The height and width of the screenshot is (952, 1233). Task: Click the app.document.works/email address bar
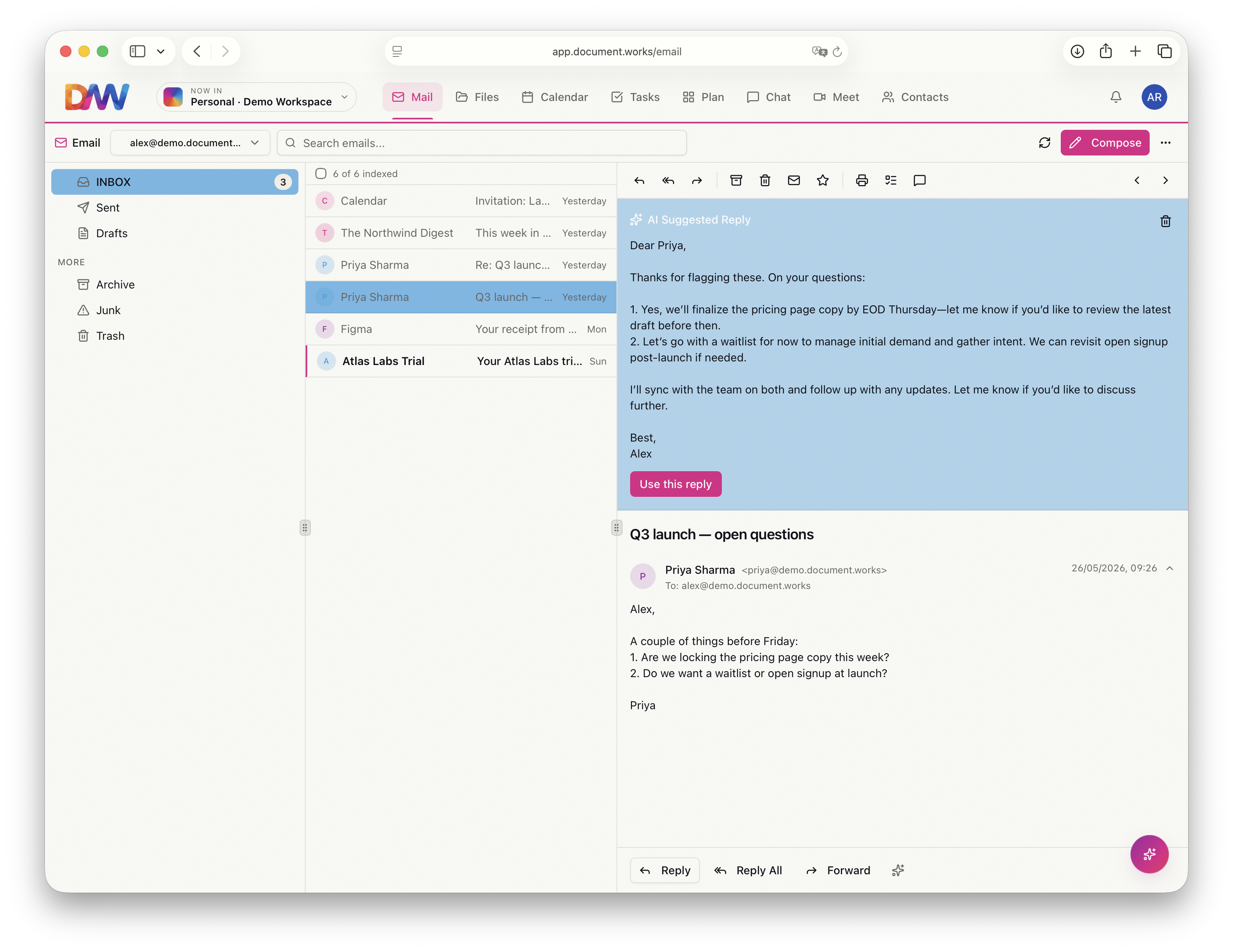[x=616, y=51]
